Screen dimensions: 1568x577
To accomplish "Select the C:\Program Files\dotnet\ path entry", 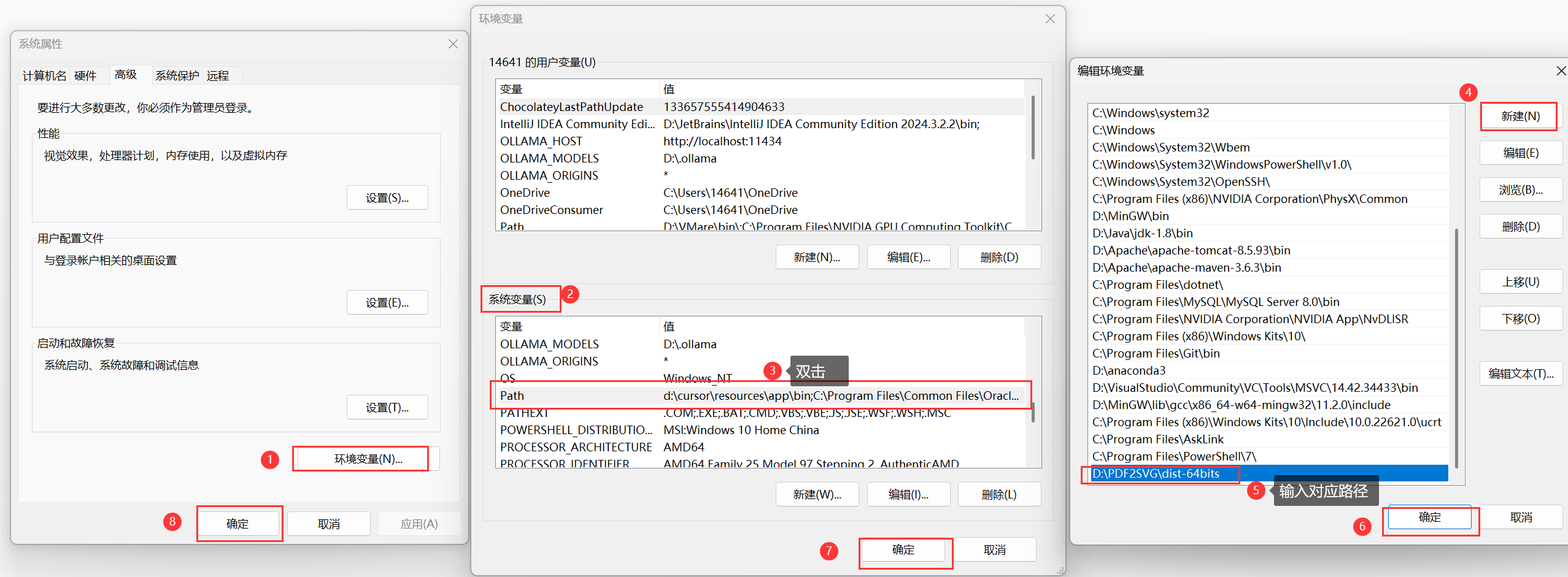I will [1269, 285].
